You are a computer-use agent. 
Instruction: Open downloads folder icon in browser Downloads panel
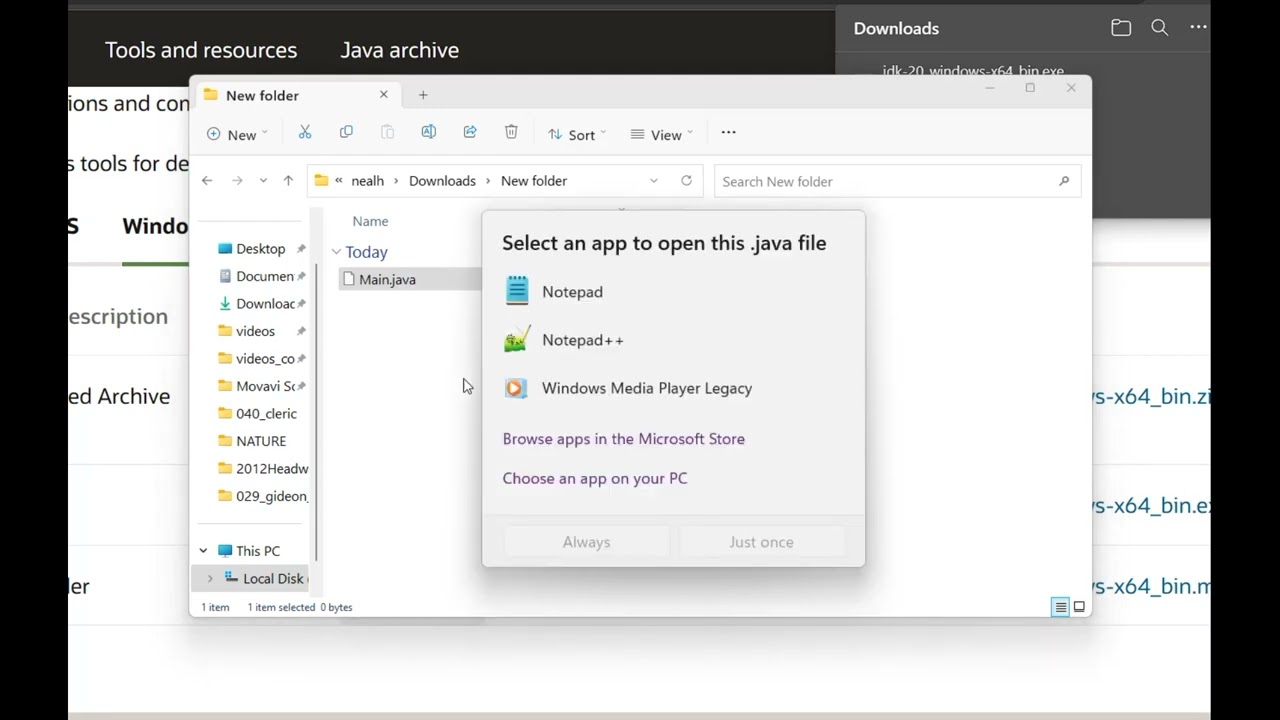tap(1121, 28)
